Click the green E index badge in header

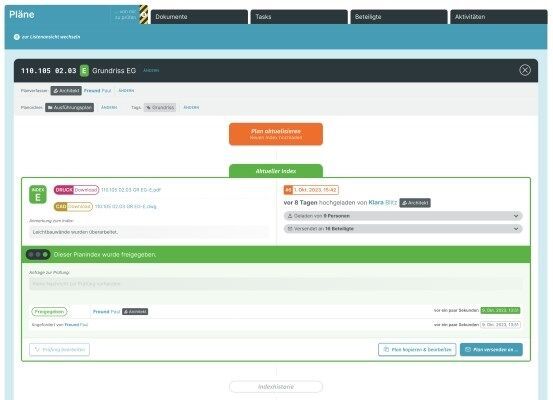click(x=84, y=71)
